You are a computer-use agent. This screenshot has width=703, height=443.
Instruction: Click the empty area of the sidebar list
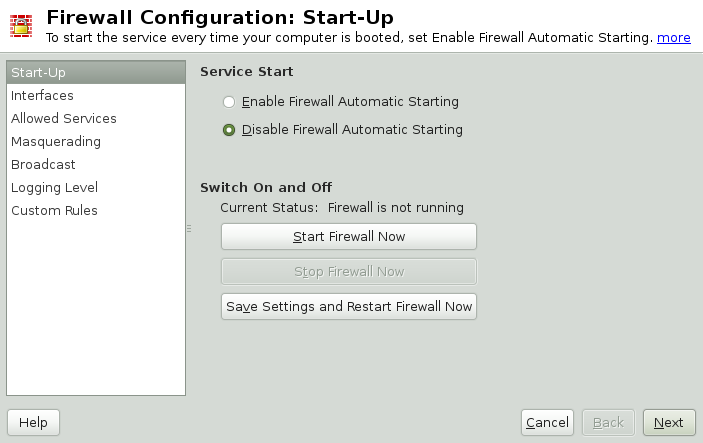point(95,310)
